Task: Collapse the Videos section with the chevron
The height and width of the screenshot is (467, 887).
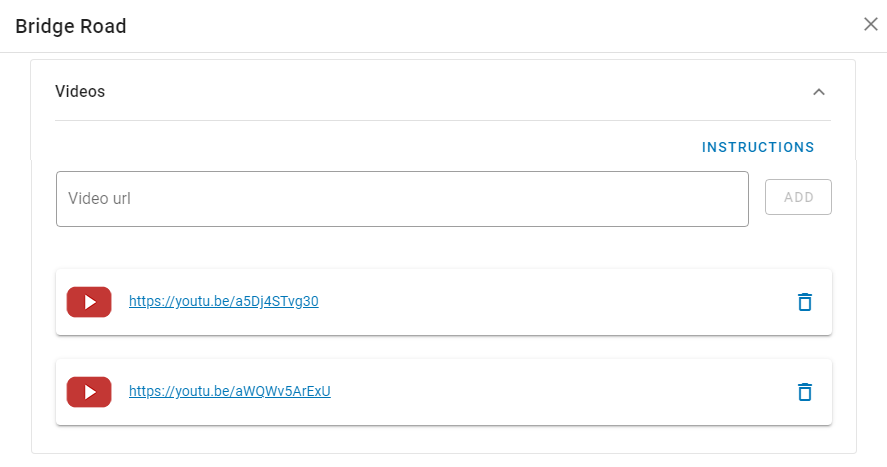Action: pos(819,92)
